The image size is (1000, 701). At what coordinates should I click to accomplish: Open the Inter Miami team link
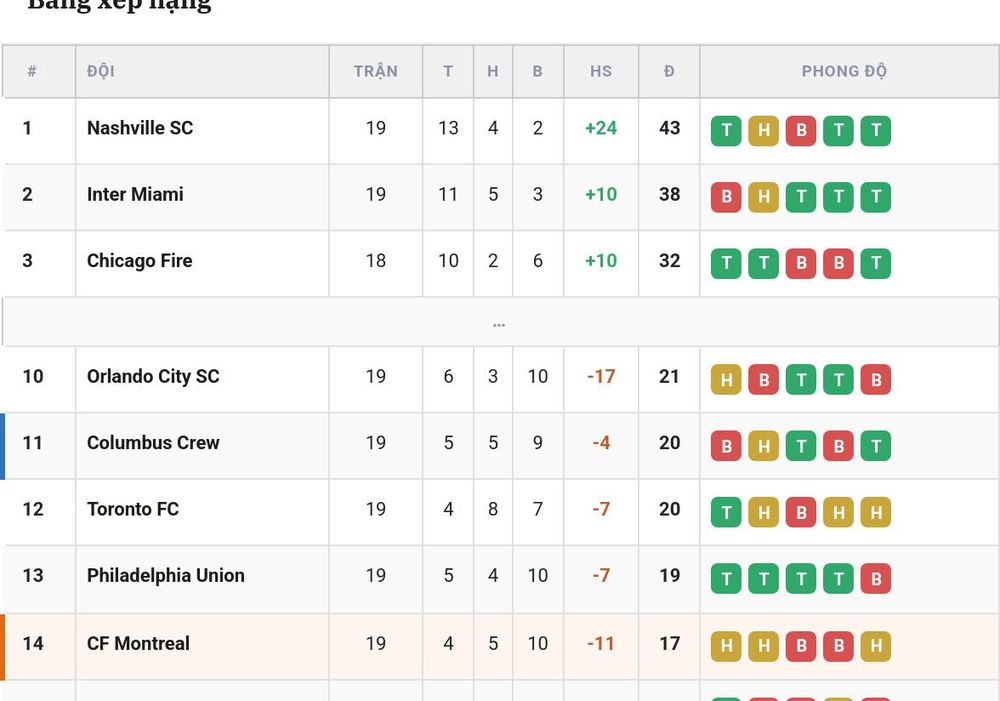(135, 195)
